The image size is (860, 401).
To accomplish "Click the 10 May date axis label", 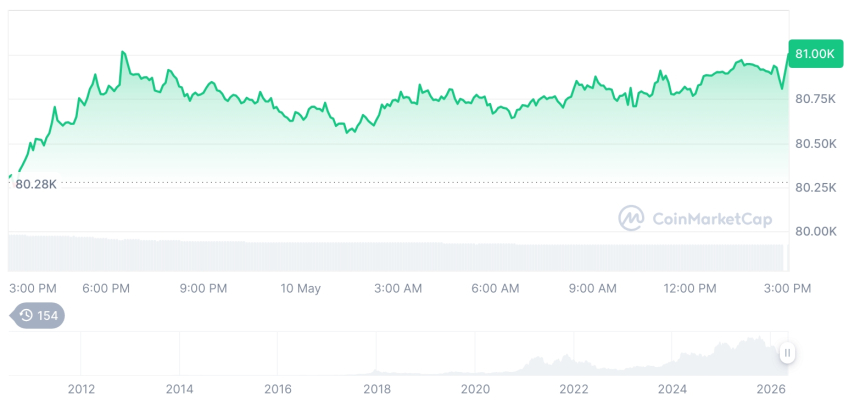I will click(301, 288).
